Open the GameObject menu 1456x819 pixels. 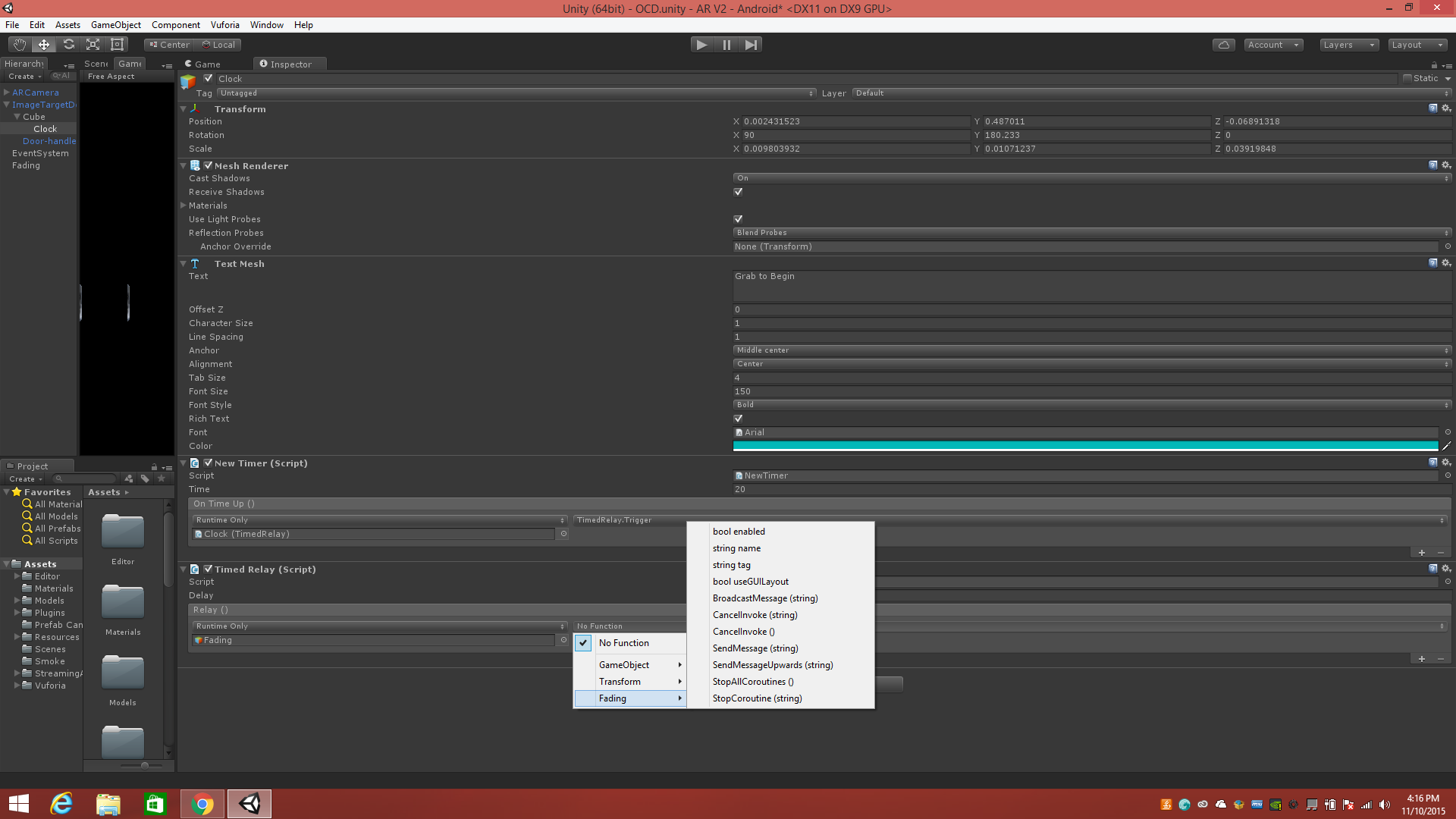[116, 25]
